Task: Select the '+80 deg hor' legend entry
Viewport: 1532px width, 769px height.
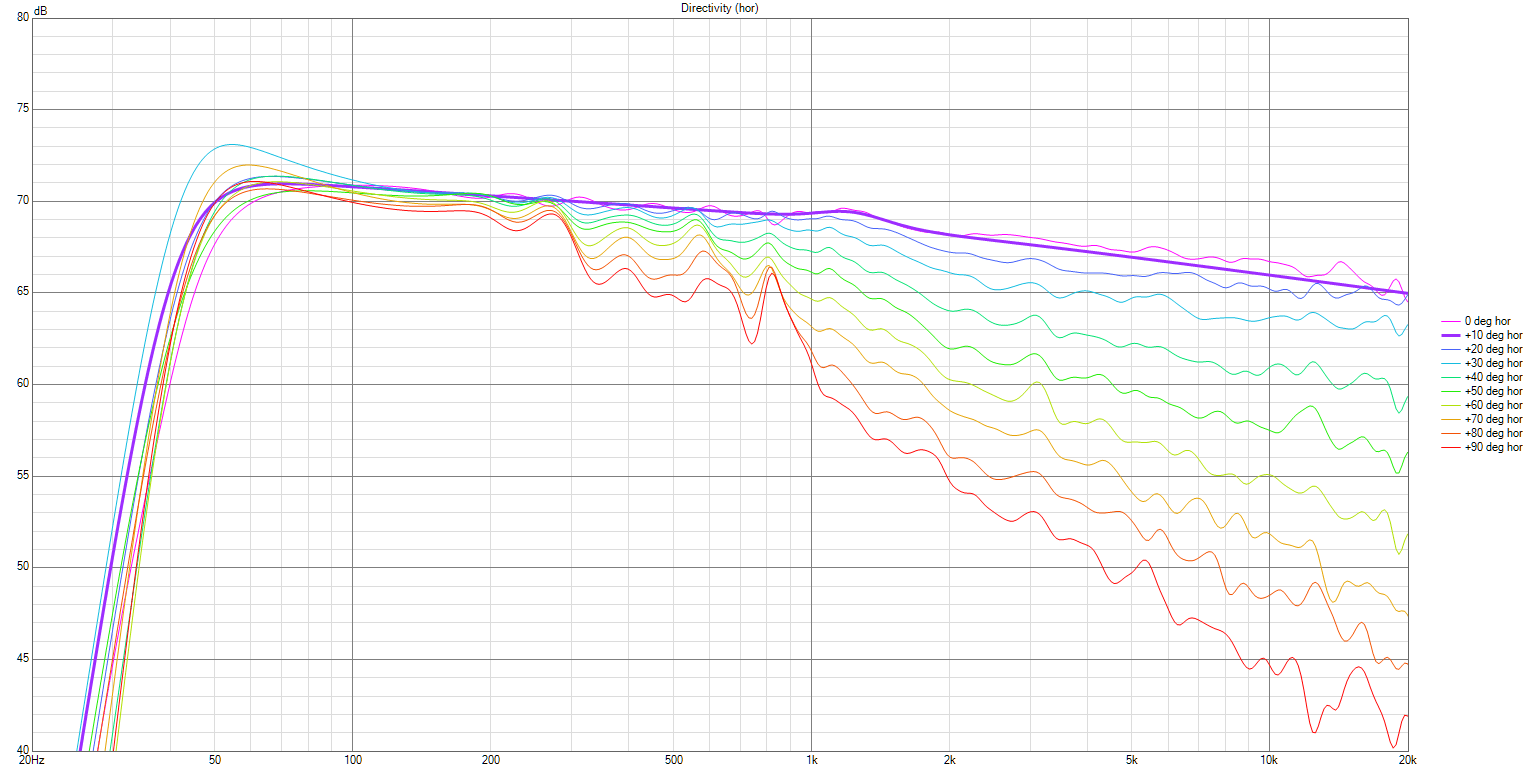Action: coord(1482,433)
